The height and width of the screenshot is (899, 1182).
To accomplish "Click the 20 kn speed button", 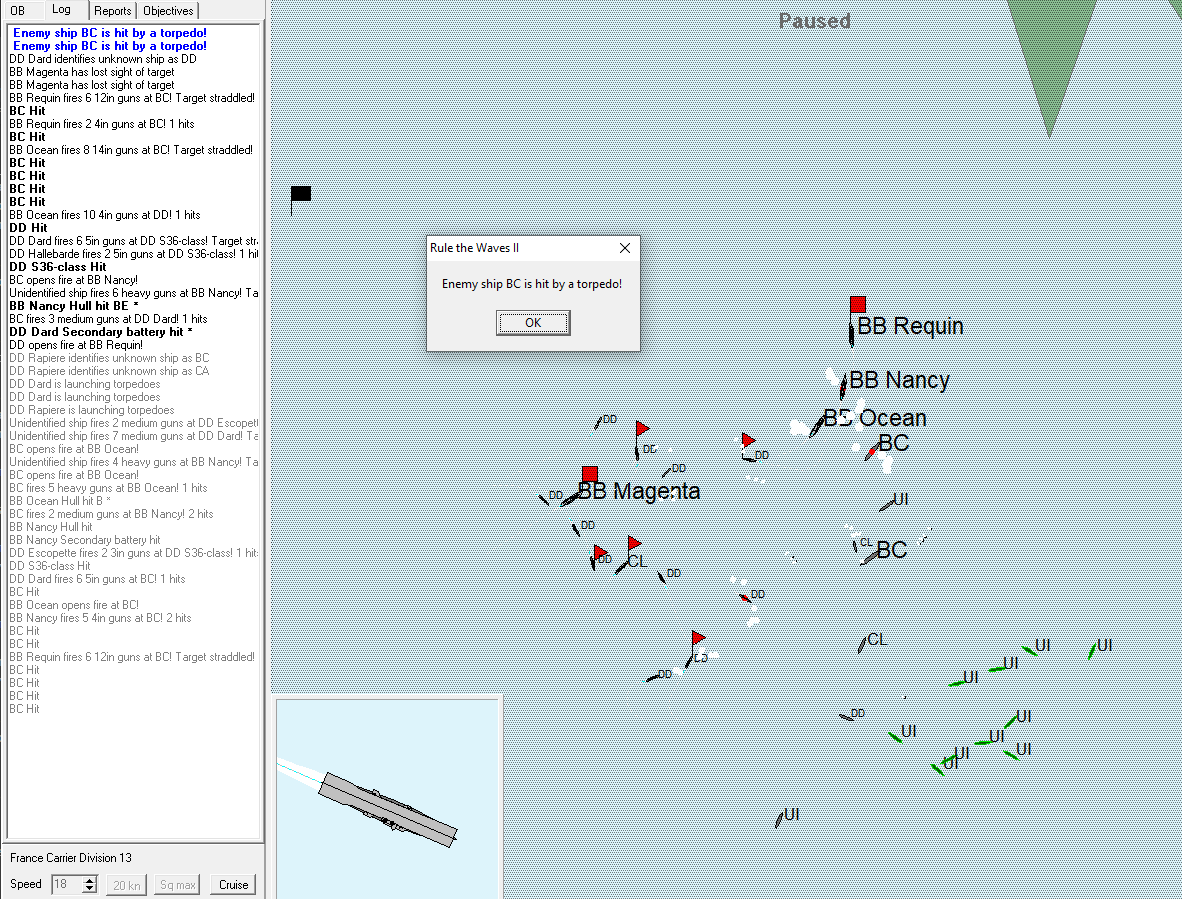I will click(x=127, y=885).
